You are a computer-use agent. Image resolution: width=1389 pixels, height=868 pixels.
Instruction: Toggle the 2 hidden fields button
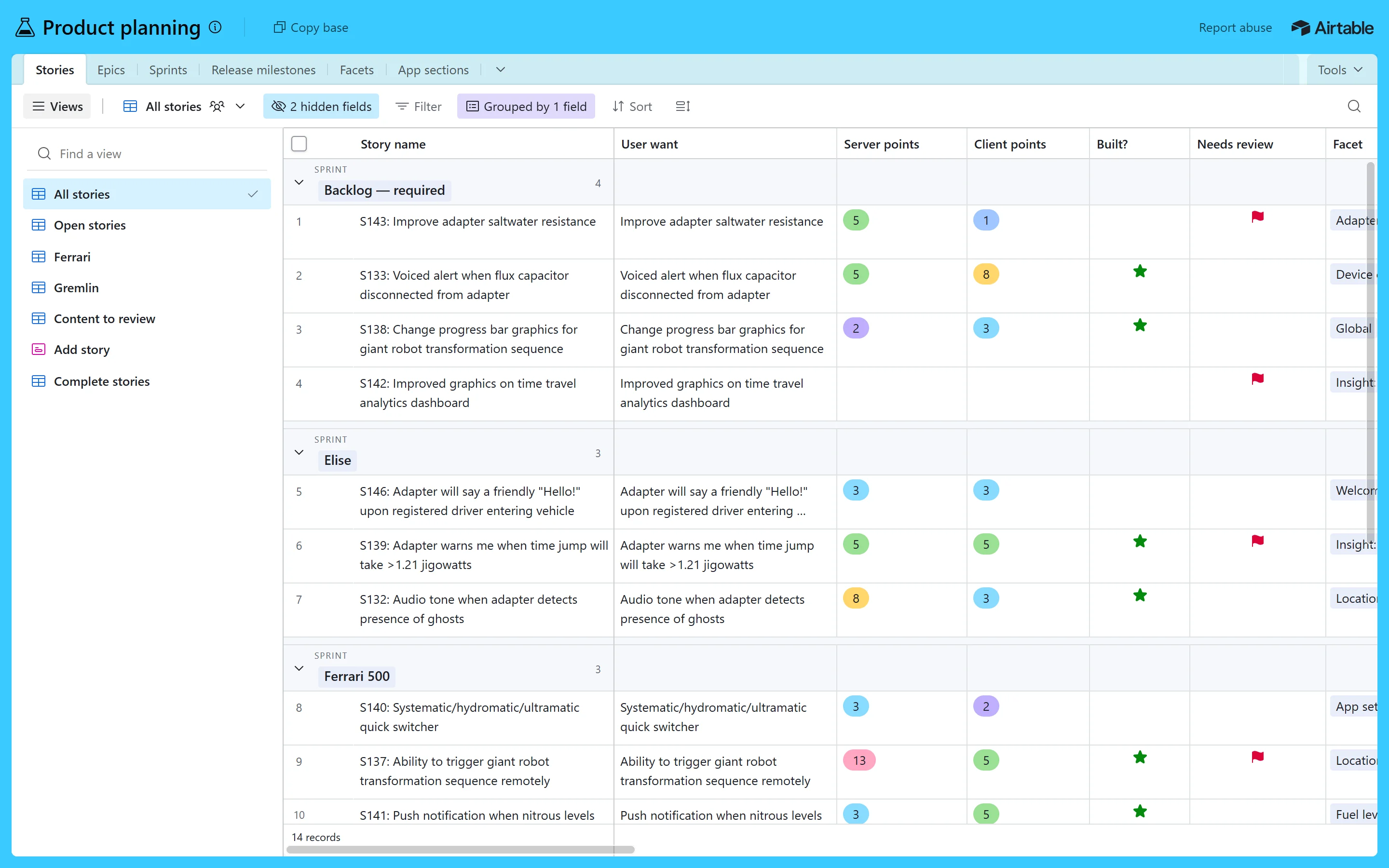click(321, 106)
